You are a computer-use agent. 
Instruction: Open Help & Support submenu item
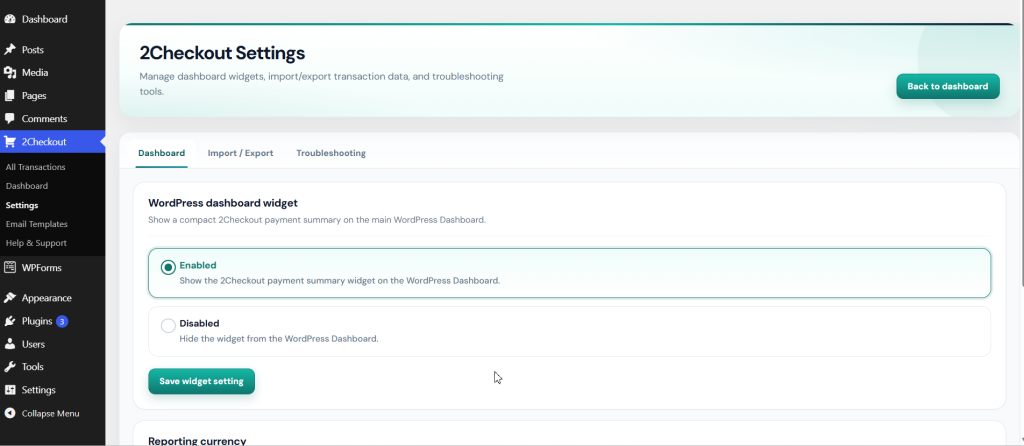(36, 243)
